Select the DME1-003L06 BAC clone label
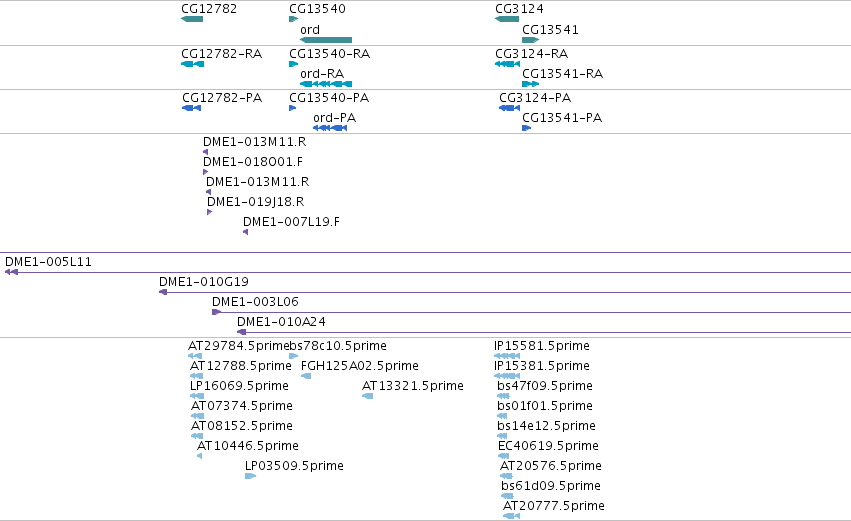 click(x=256, y=302)
